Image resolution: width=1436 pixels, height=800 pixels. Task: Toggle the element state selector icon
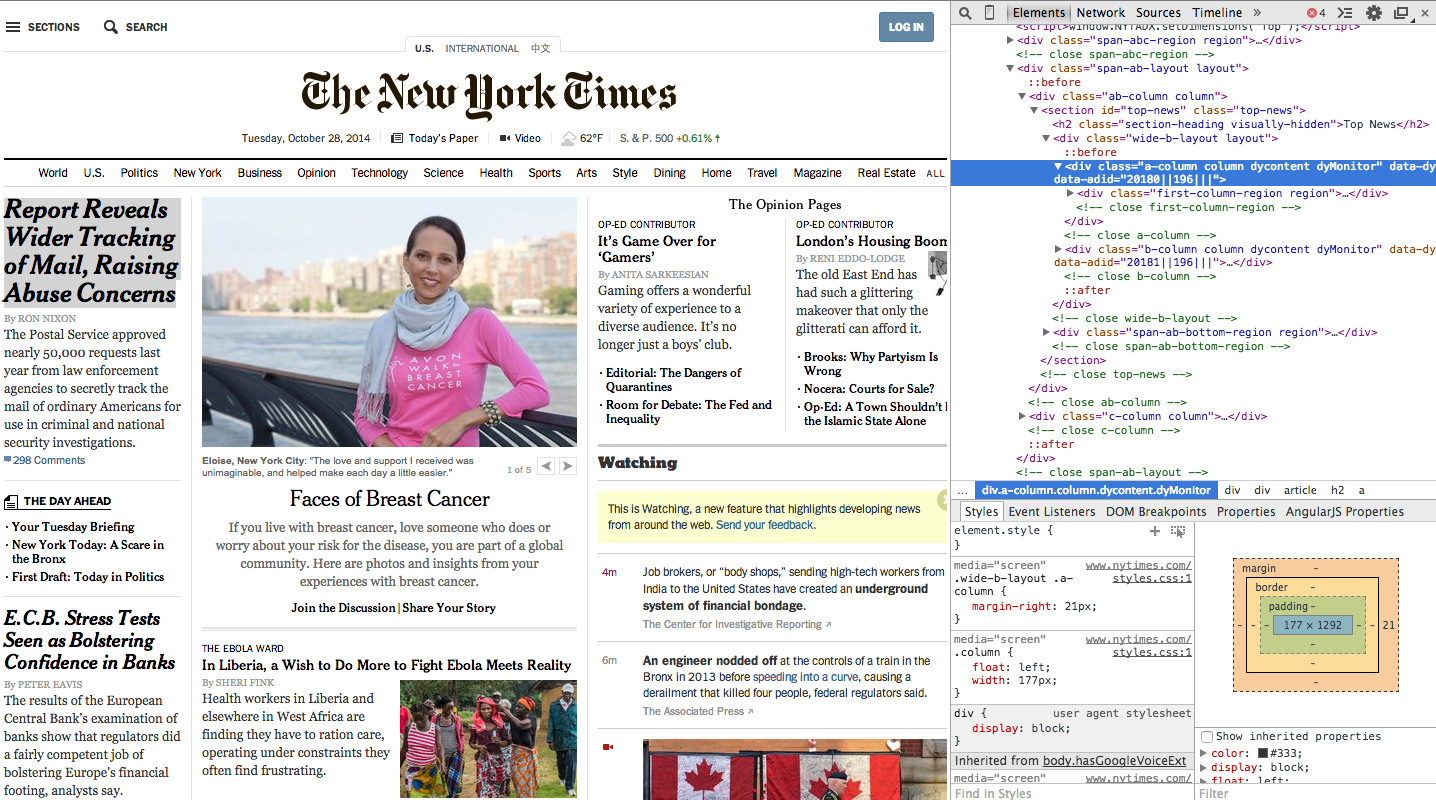1178,531
